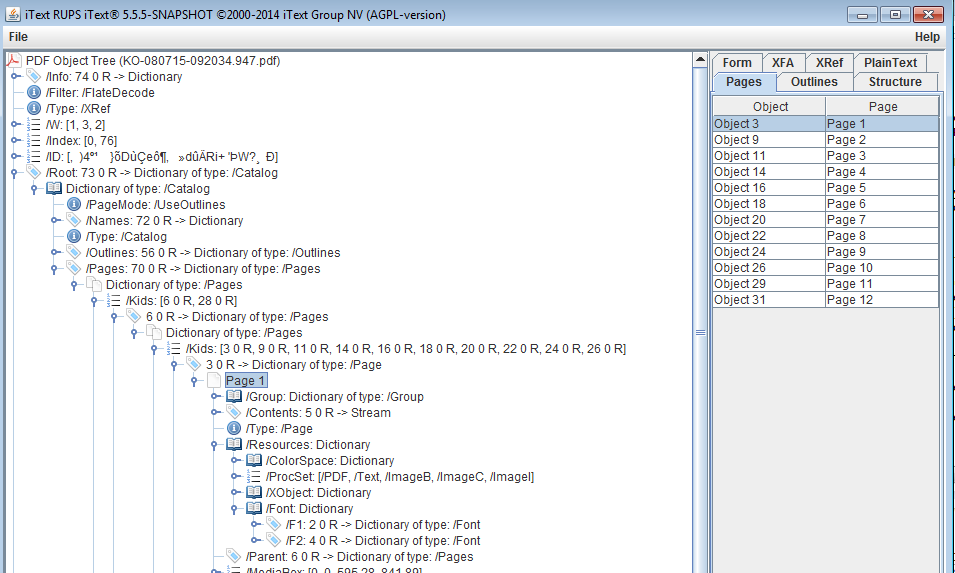This screenshot has width=955, height=573.
Task: Click the Page column header
Action: pyautogui.click(x=883, y=107)
